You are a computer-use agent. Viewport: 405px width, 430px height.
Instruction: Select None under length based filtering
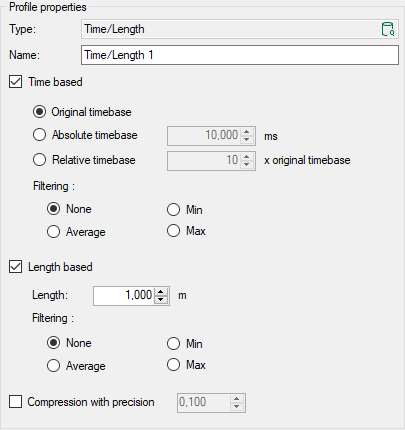point(53,343)
